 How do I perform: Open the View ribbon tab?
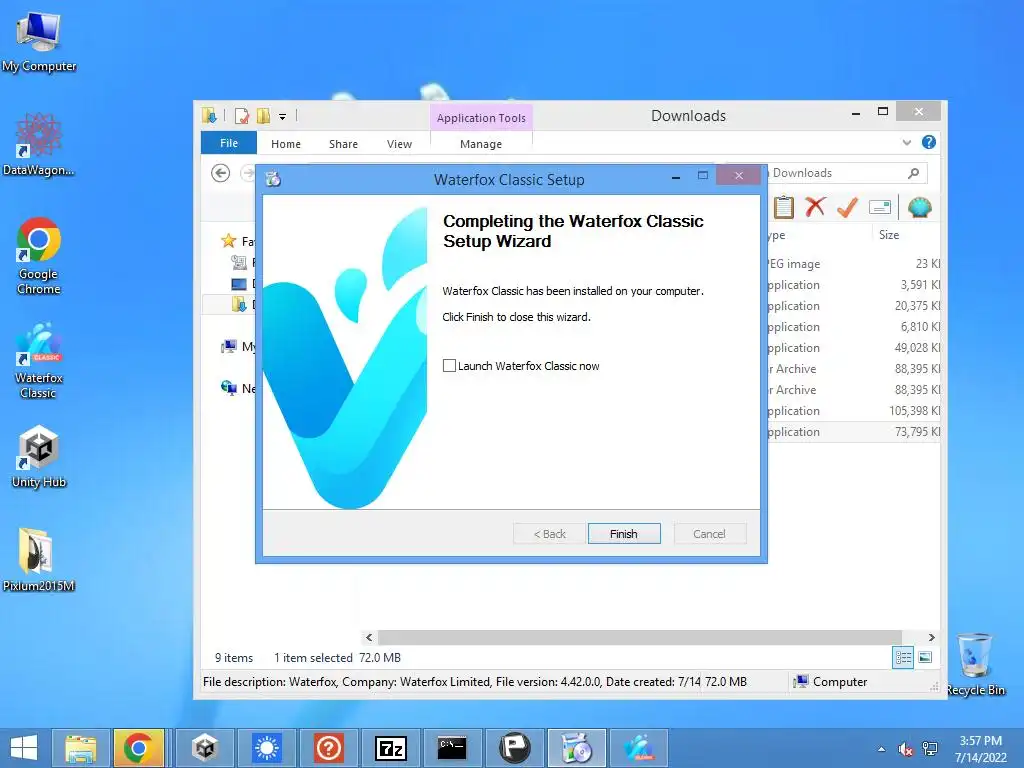399,144
